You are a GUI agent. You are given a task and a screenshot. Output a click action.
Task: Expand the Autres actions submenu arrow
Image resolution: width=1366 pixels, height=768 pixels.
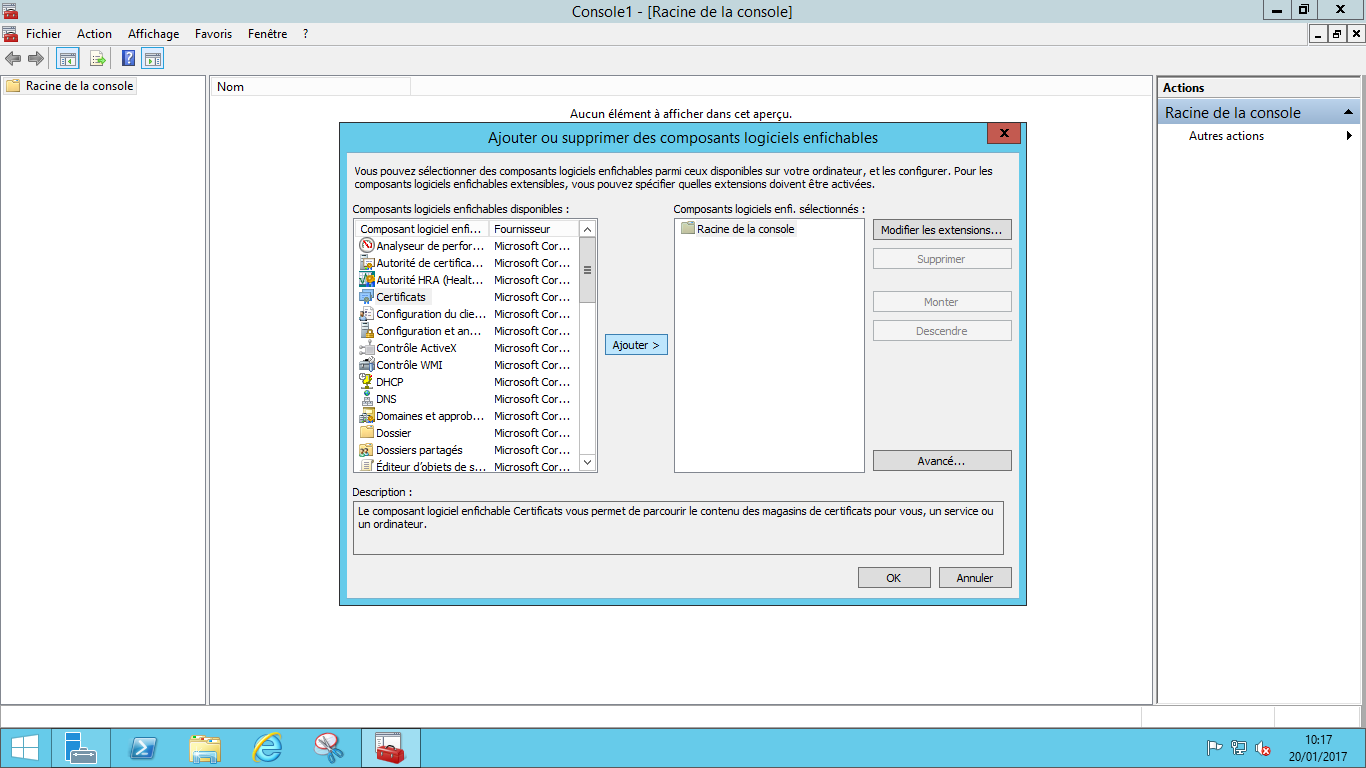pos(1349,136)
